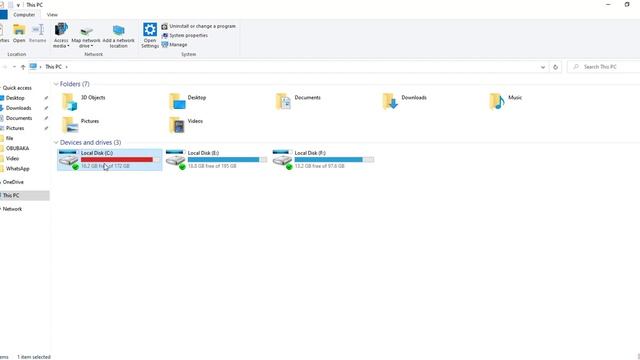Open WhatsApp folder in sidebar
The width and height of the screenshot is (640, 360).
[x=18, y=169]
